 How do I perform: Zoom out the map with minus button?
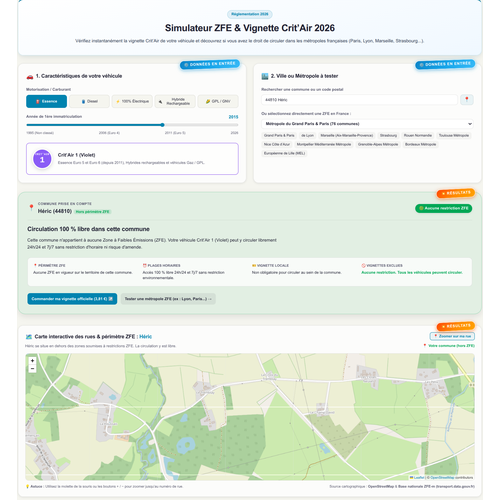point(32,369)
